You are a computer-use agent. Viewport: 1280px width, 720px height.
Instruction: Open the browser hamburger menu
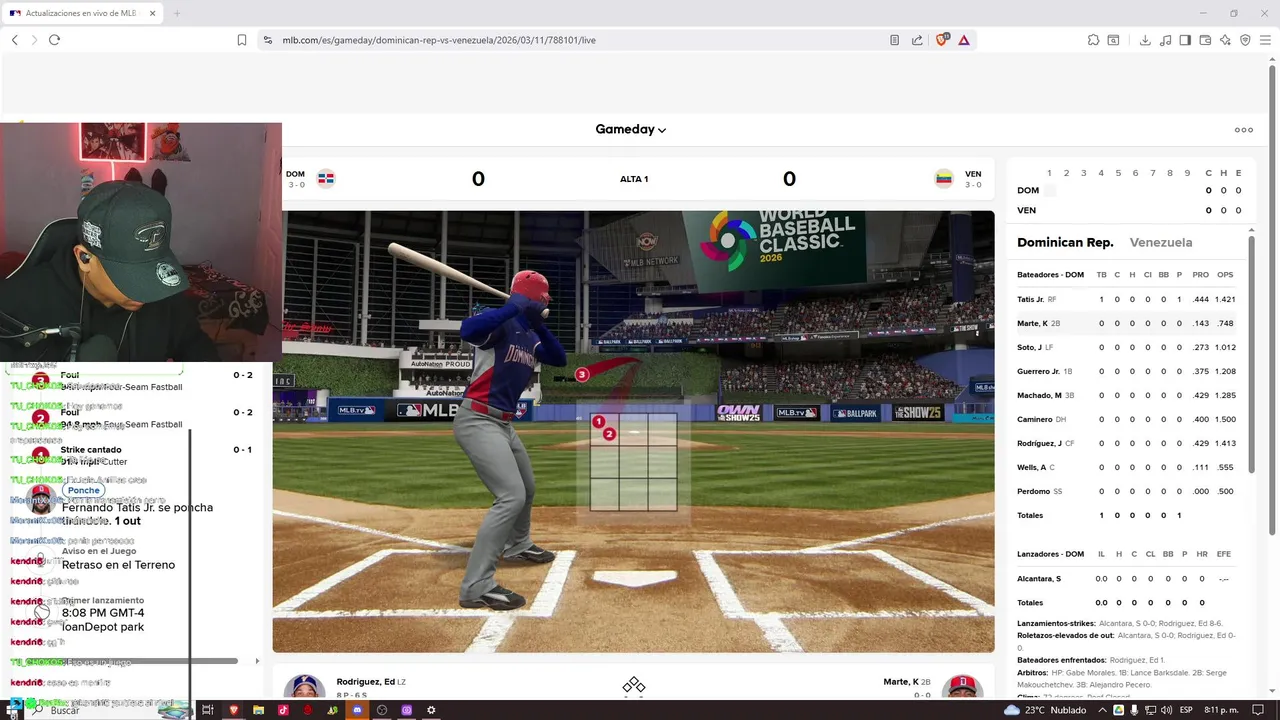coord(1265,40)
